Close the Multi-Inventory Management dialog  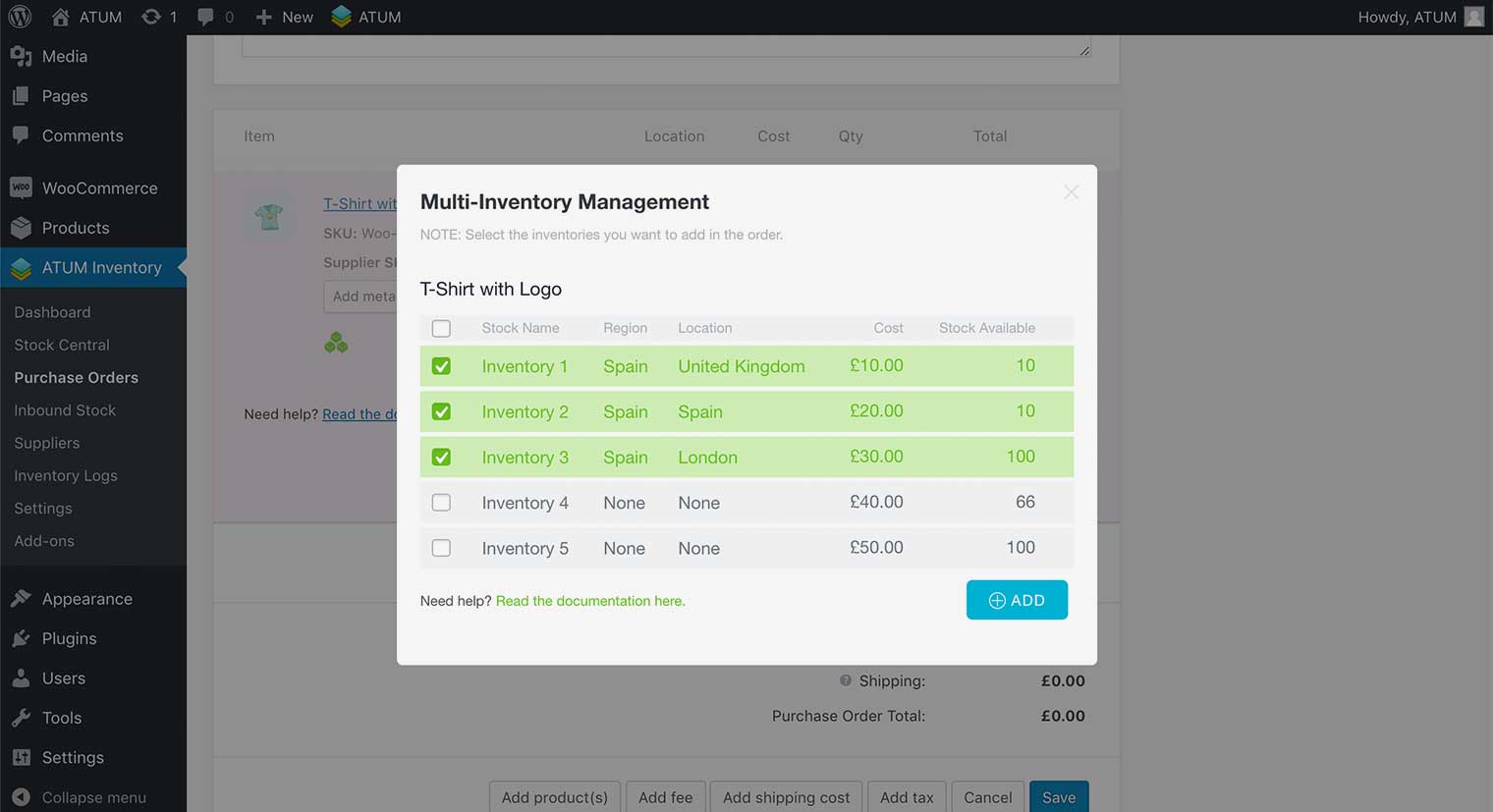tap(1071, 192)
